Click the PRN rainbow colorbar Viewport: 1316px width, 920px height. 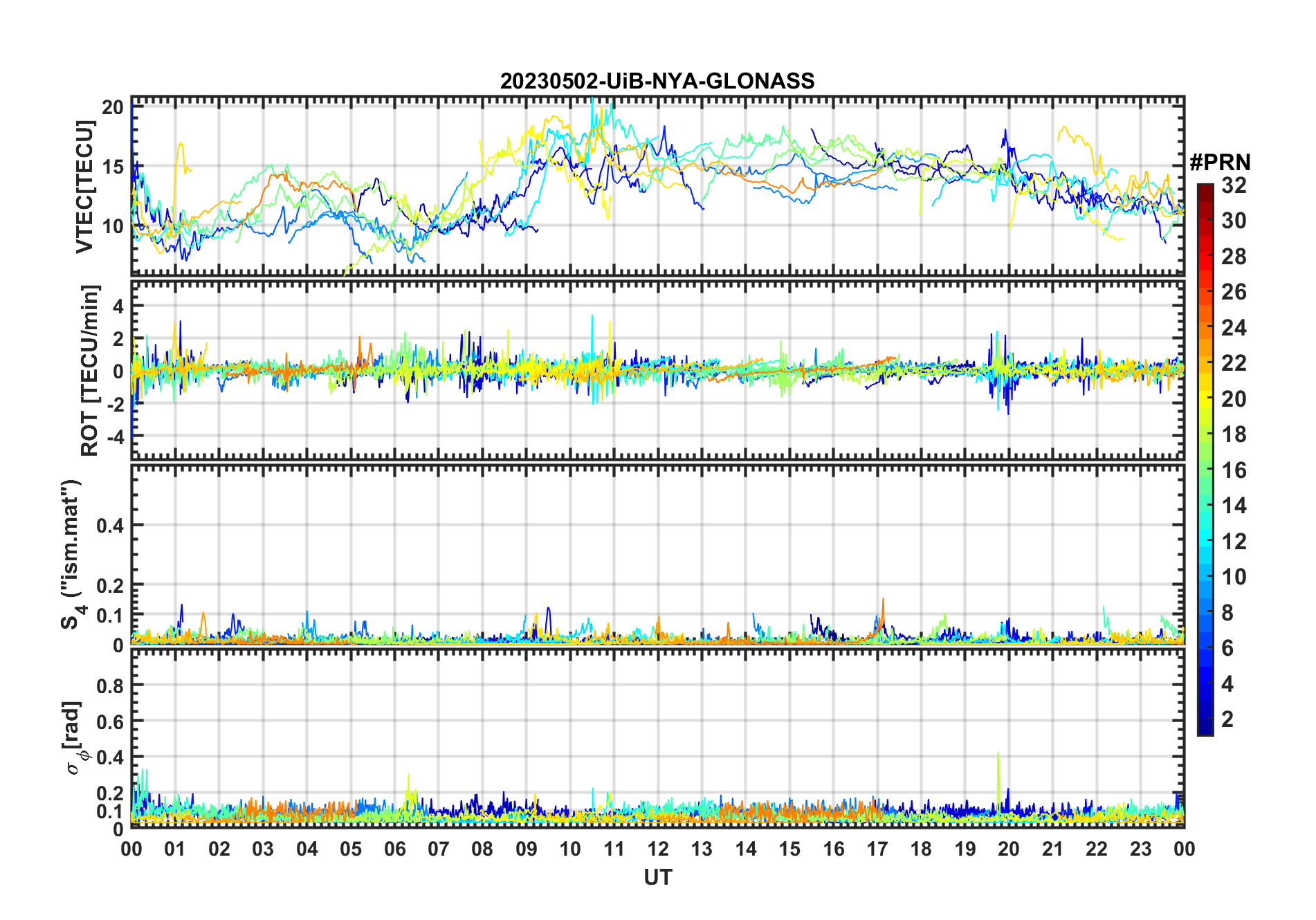1205,459
